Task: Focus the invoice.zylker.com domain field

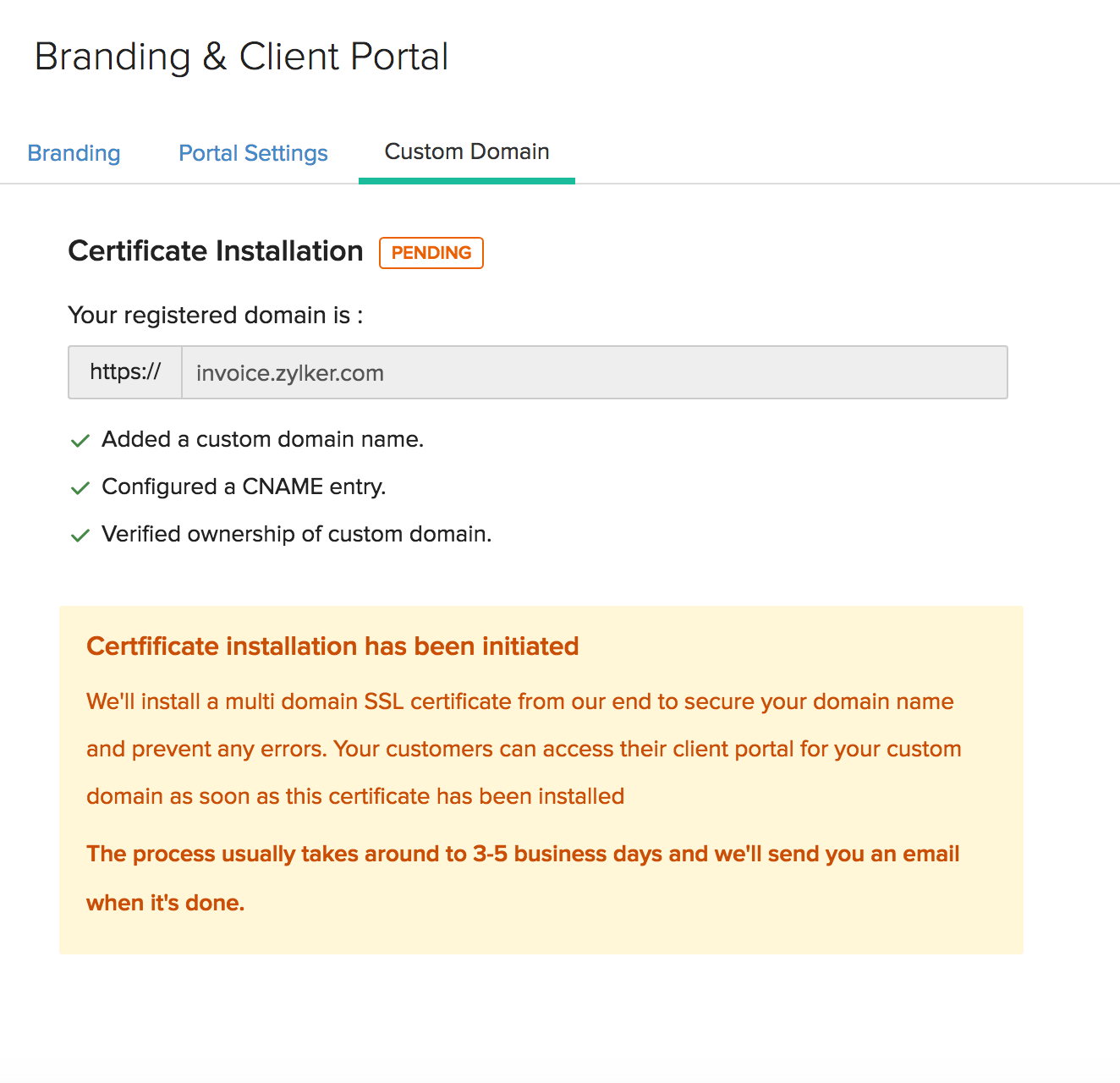Action: click(594, 372)
